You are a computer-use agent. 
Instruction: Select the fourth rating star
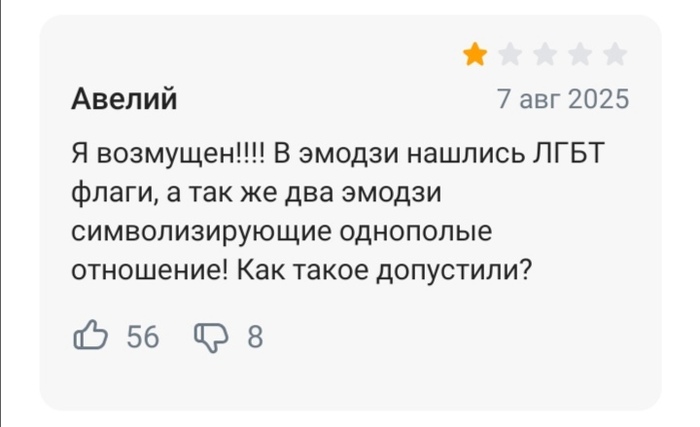[x=580, y=55]
